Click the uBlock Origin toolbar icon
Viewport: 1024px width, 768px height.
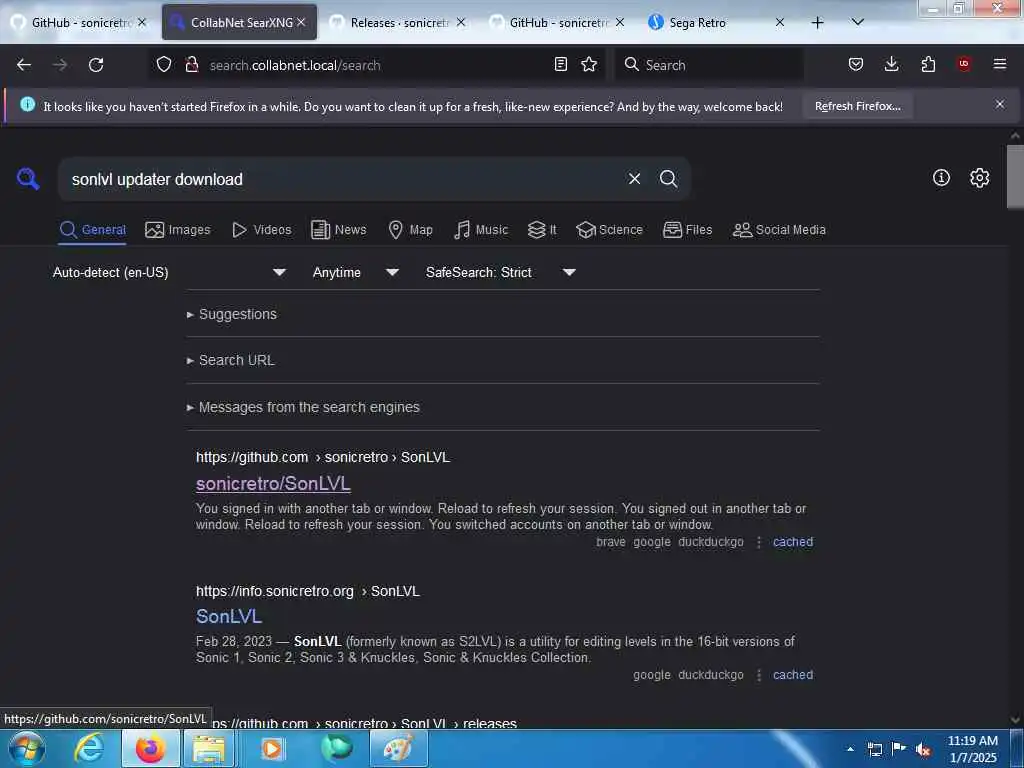coord(964,64)
